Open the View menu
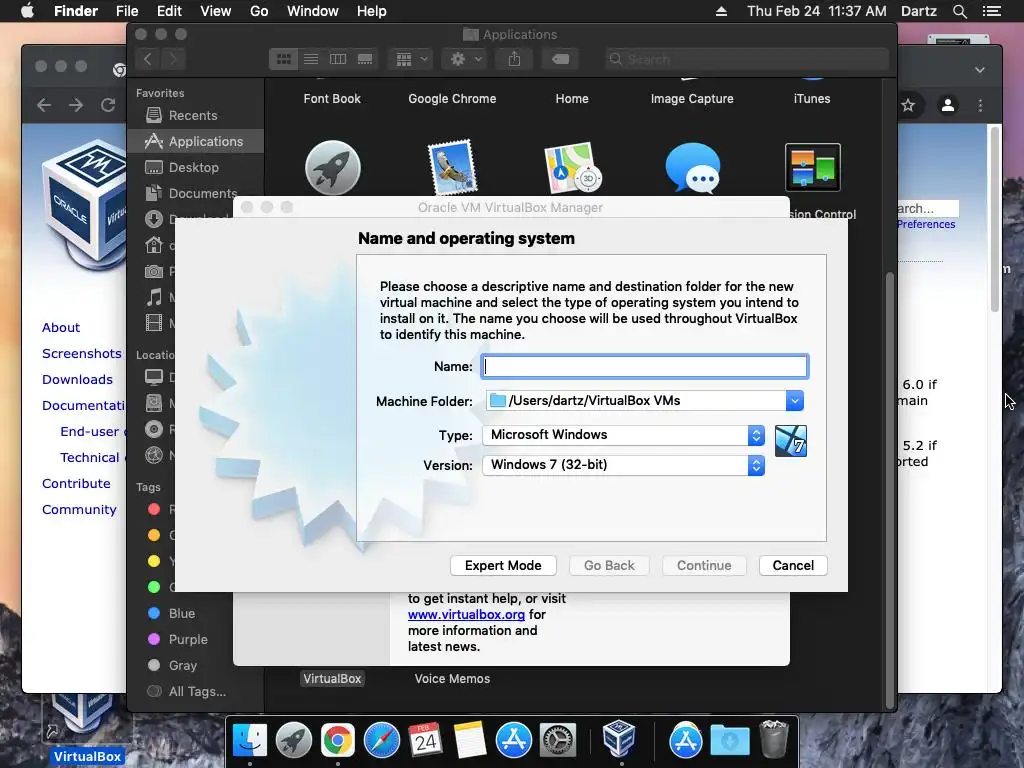The width and height of the screenshot is (1024, 768). [x=216, y=11]
